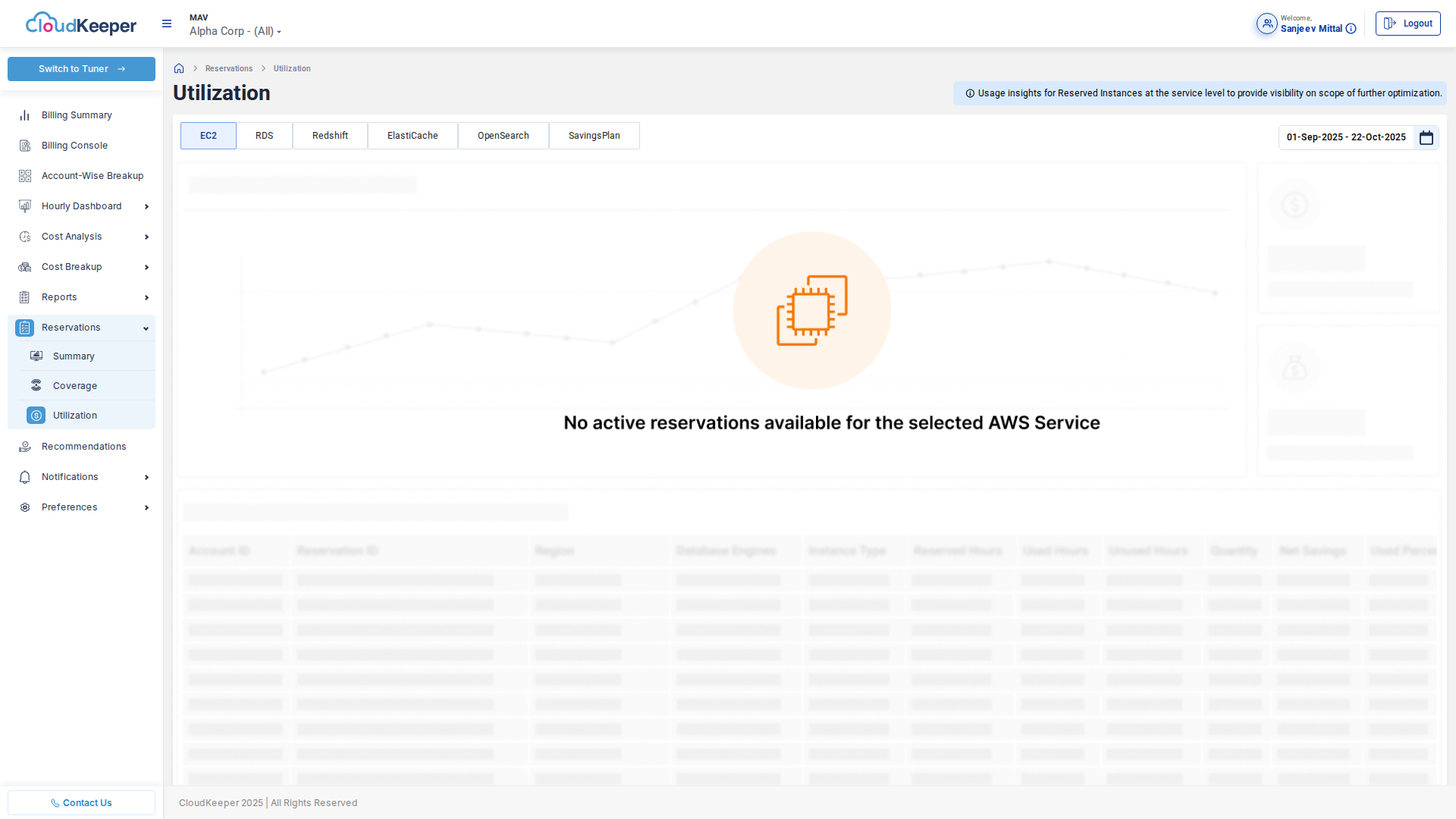Click the hamburger menu icon
1456x819 pixels.
[x=167, y=24]
